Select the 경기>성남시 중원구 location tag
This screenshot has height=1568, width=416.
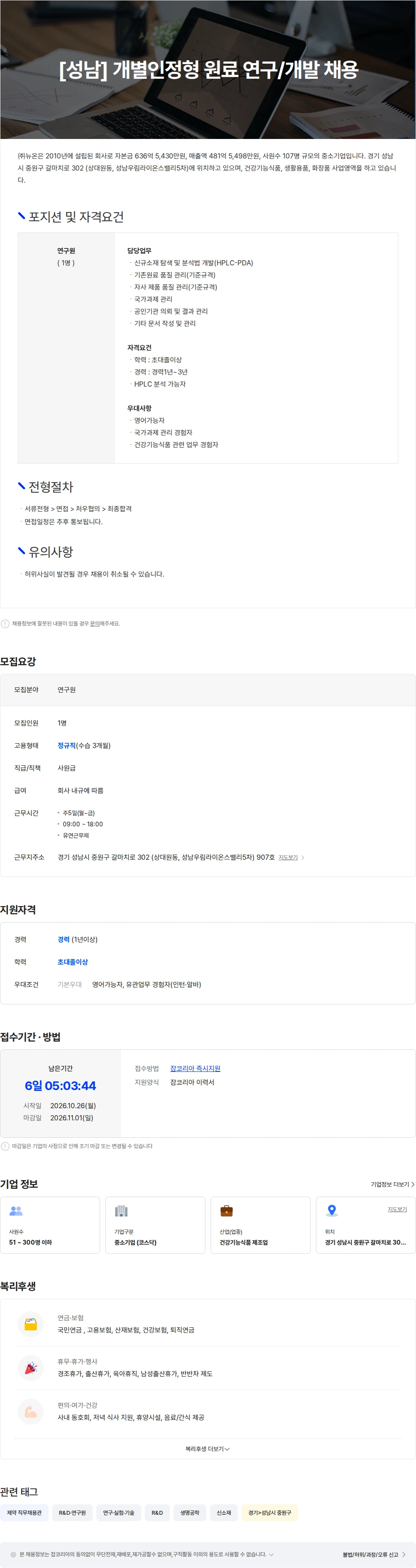[269, 1512]
